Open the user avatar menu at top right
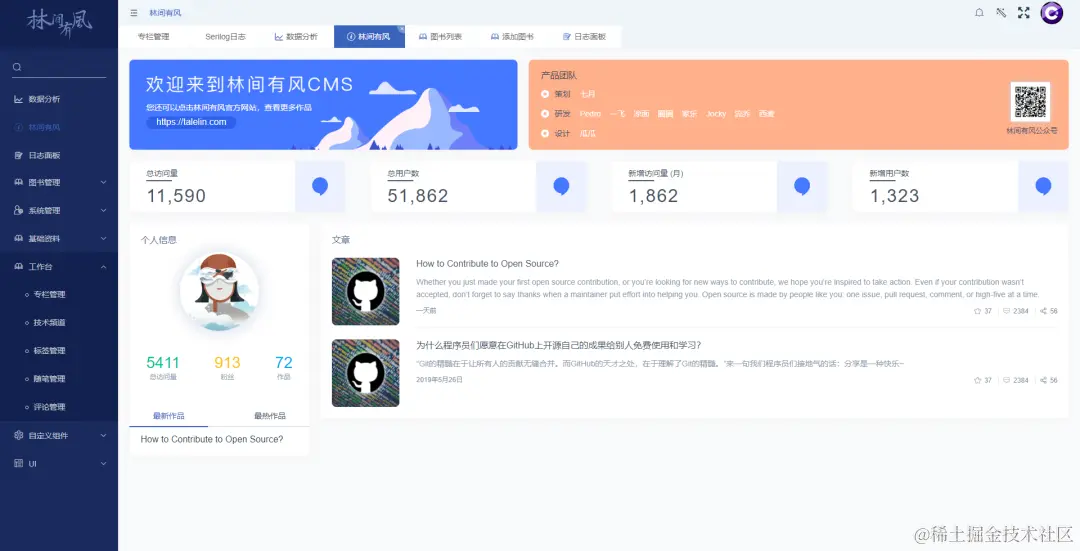Image resolution: width=1080 pixels, height=551 pixels. (x=1052, y=12)
